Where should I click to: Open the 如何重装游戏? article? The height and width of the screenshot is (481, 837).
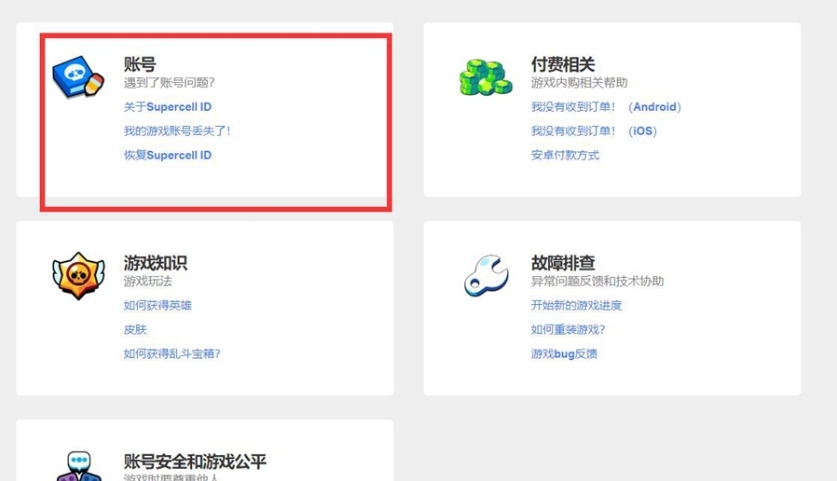click(568, 329)
